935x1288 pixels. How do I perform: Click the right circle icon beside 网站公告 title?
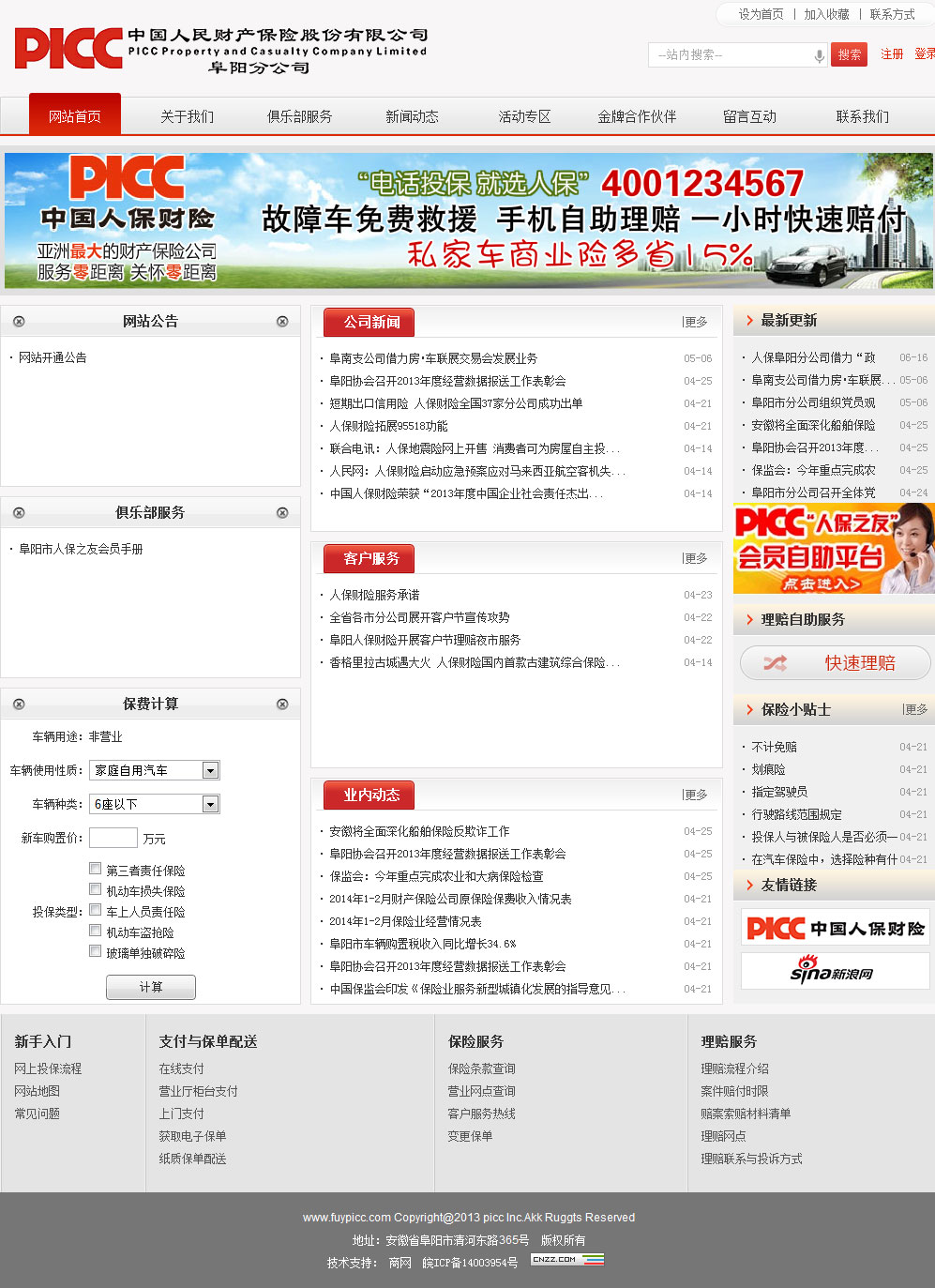(282, 322)
